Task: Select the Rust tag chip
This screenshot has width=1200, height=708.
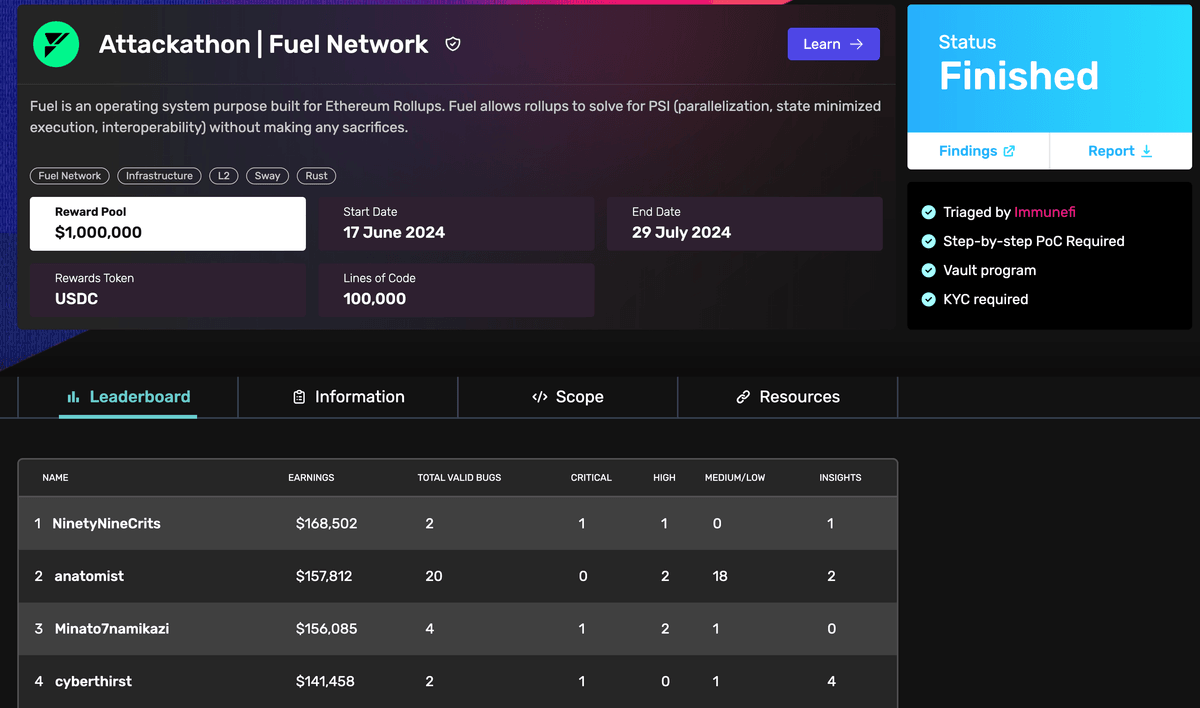Action: click(317, 176)
